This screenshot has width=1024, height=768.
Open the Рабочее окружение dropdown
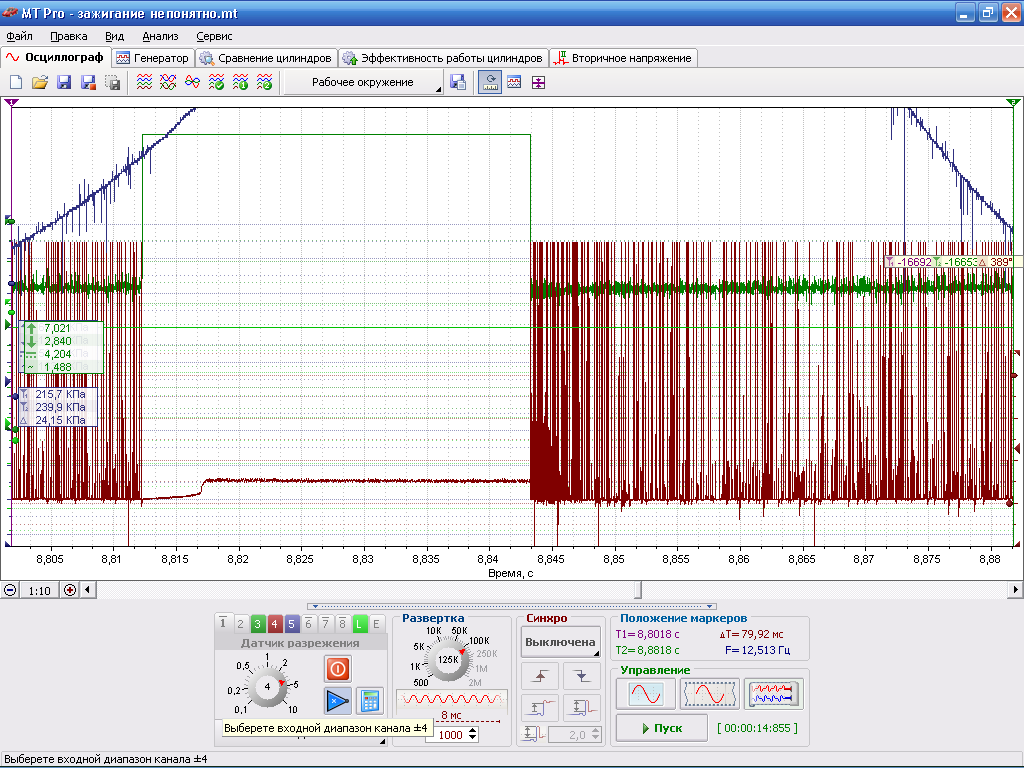(x=364, y=82)
